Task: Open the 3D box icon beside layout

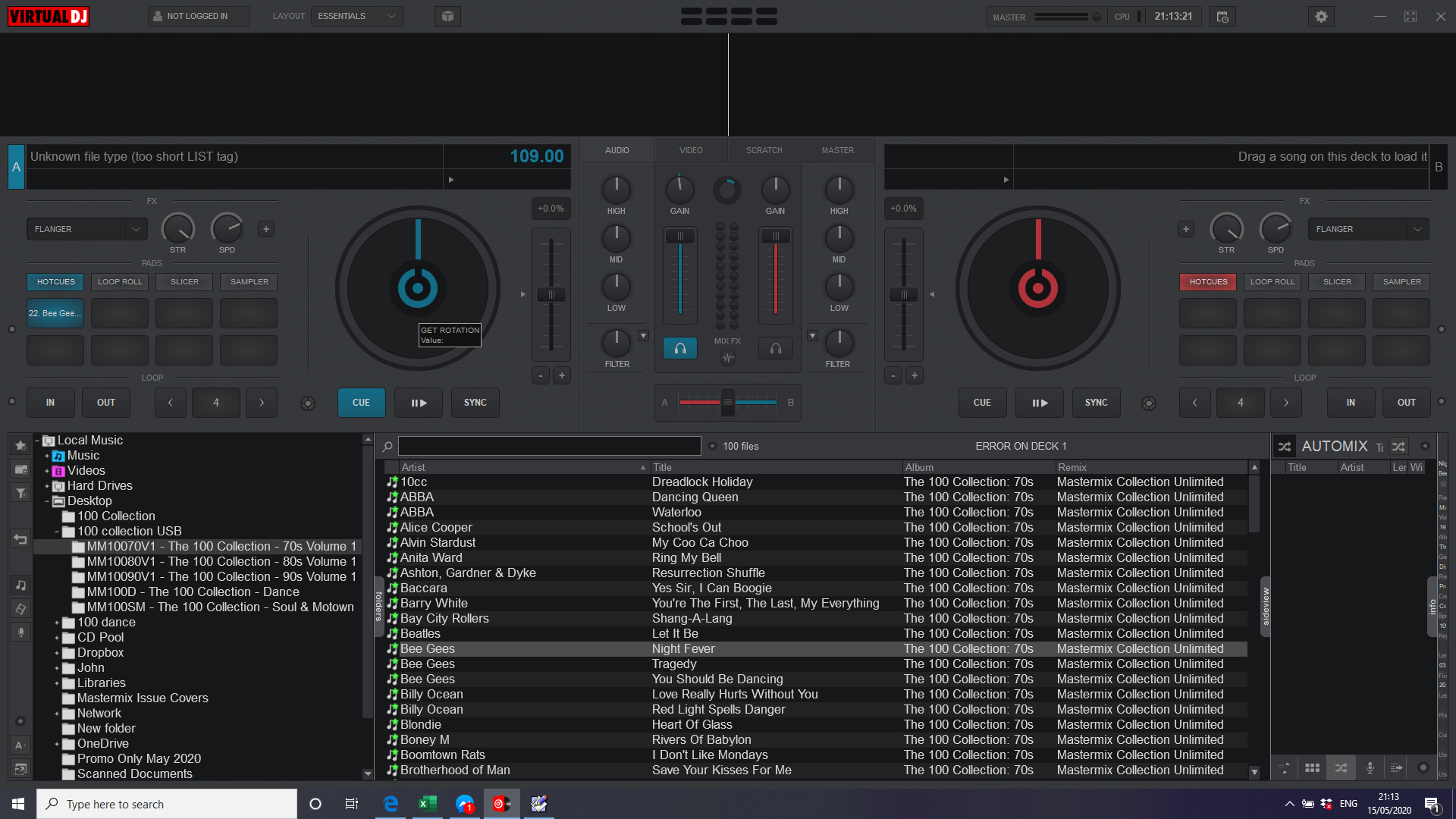Action: tap(447, 16)
